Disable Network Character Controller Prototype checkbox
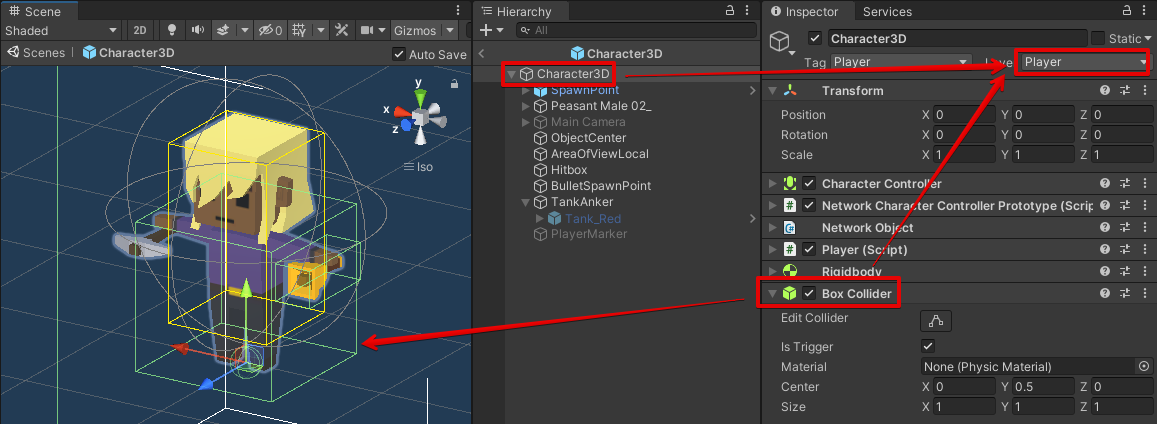This screenshot has width=1157, height=424. (x=809, y=206)
